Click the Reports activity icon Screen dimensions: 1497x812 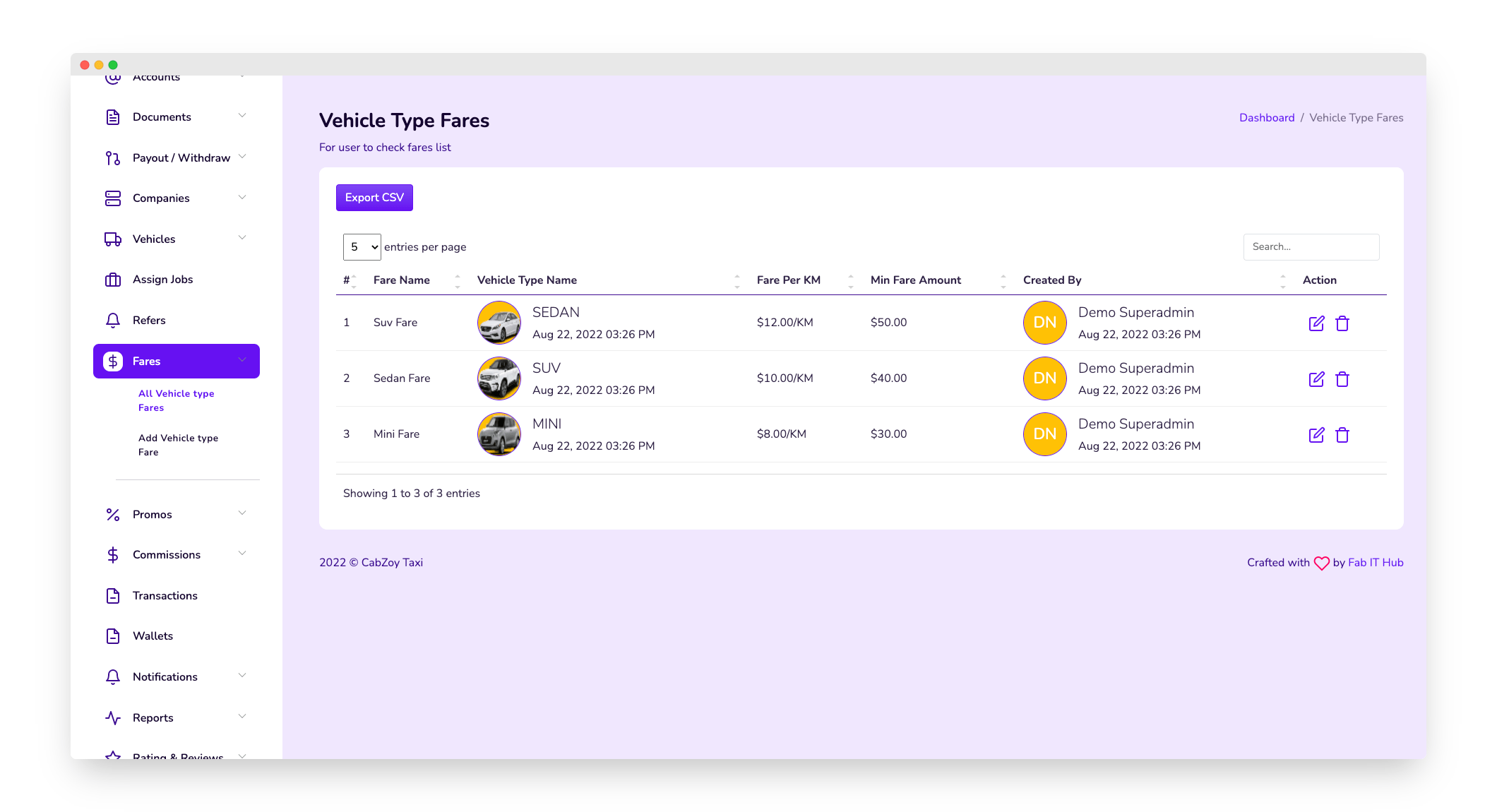pos(113,718)
